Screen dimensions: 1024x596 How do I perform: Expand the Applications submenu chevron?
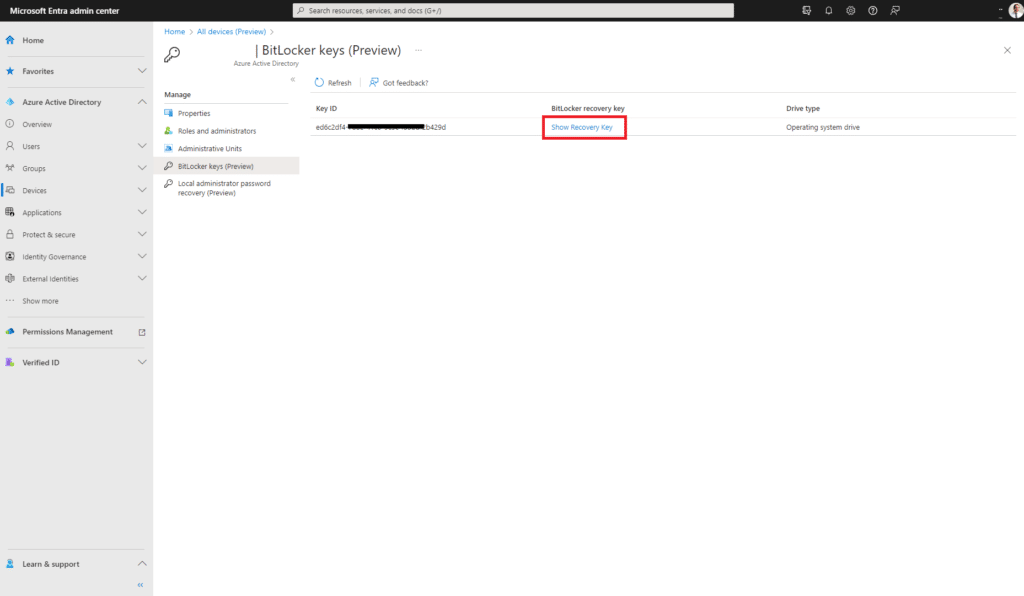click(x=141, y=212)
